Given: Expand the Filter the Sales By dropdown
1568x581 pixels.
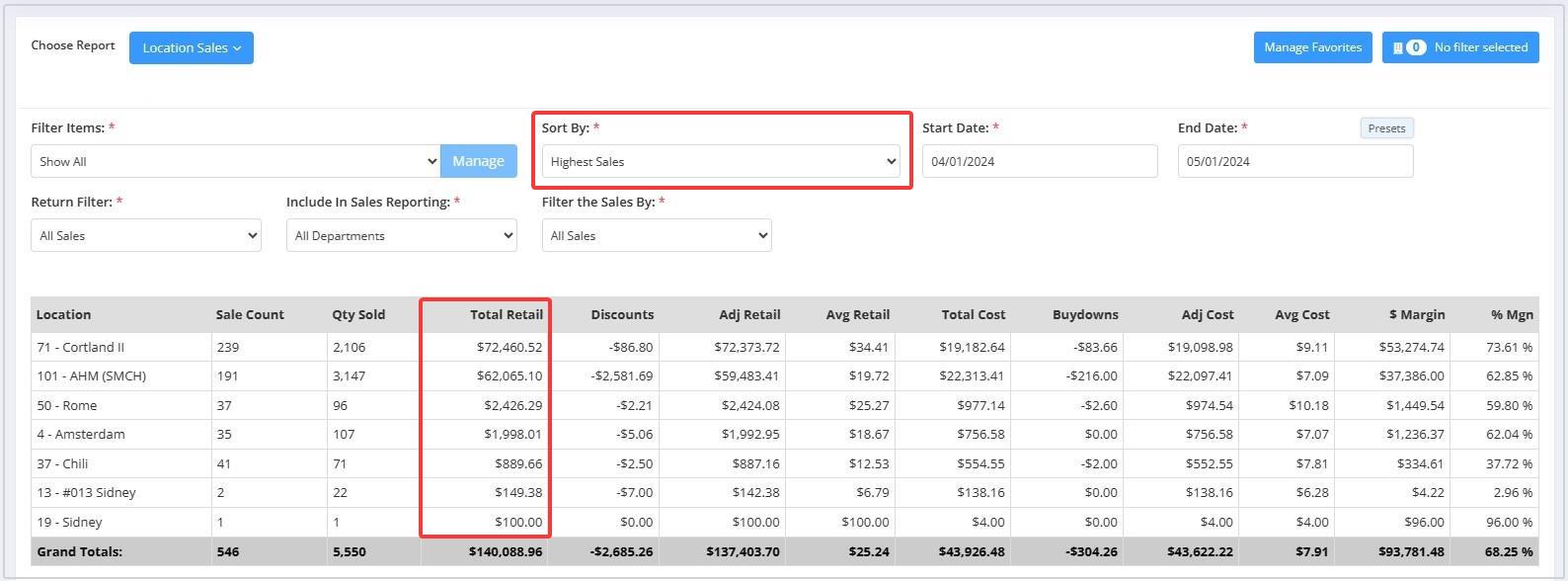Looking at the screenshot, I should 657,235.
